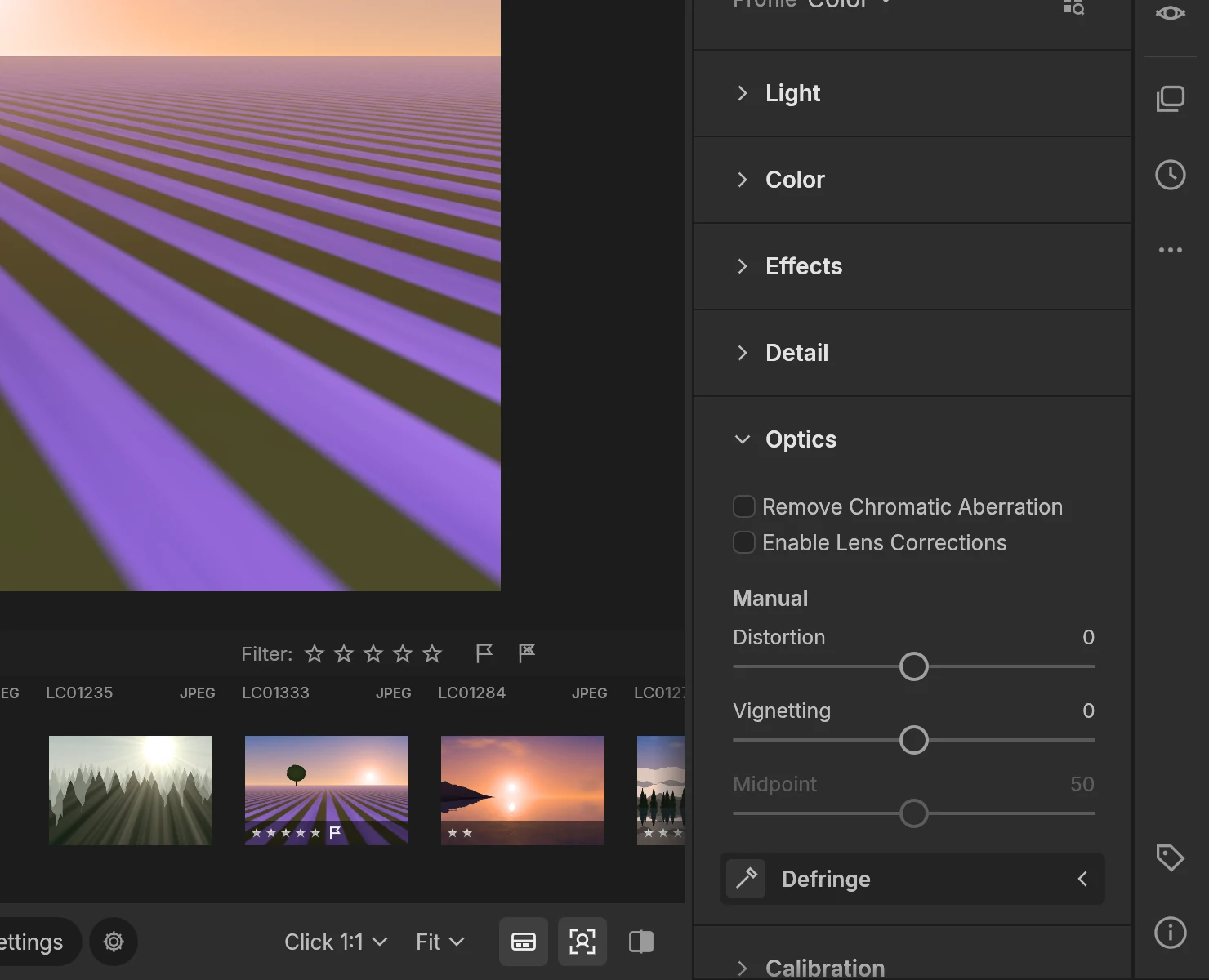Viewport: 1209px width, 980px height.
Task: Toggle the show original eye icon
Action: [x=1171, y=14]
